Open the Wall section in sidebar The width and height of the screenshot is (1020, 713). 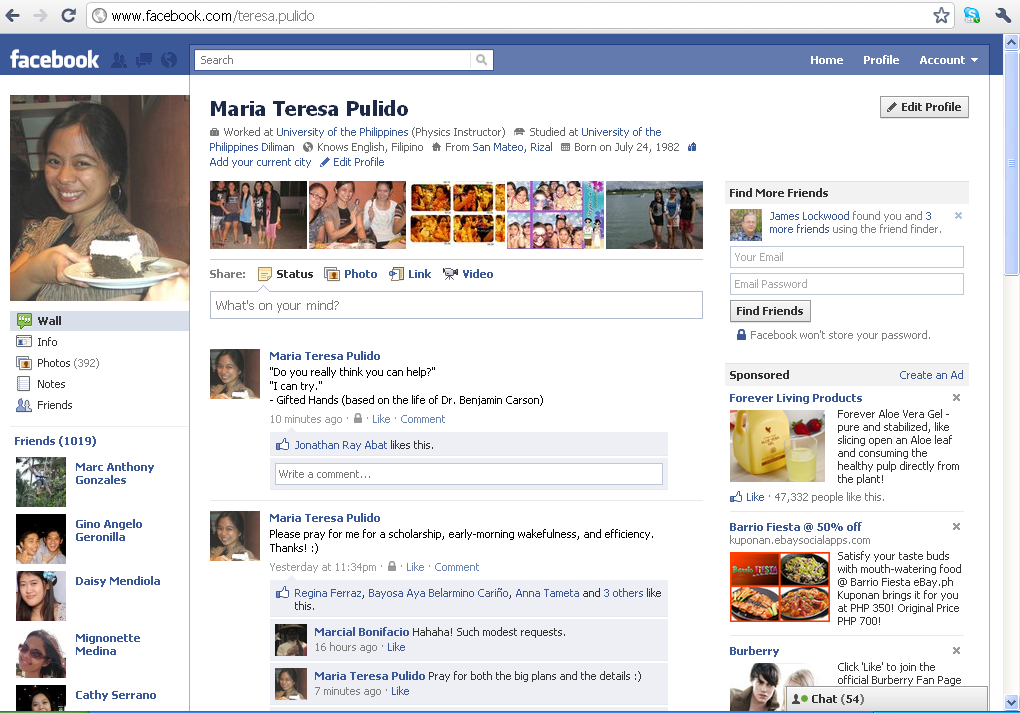click(100, 321)
